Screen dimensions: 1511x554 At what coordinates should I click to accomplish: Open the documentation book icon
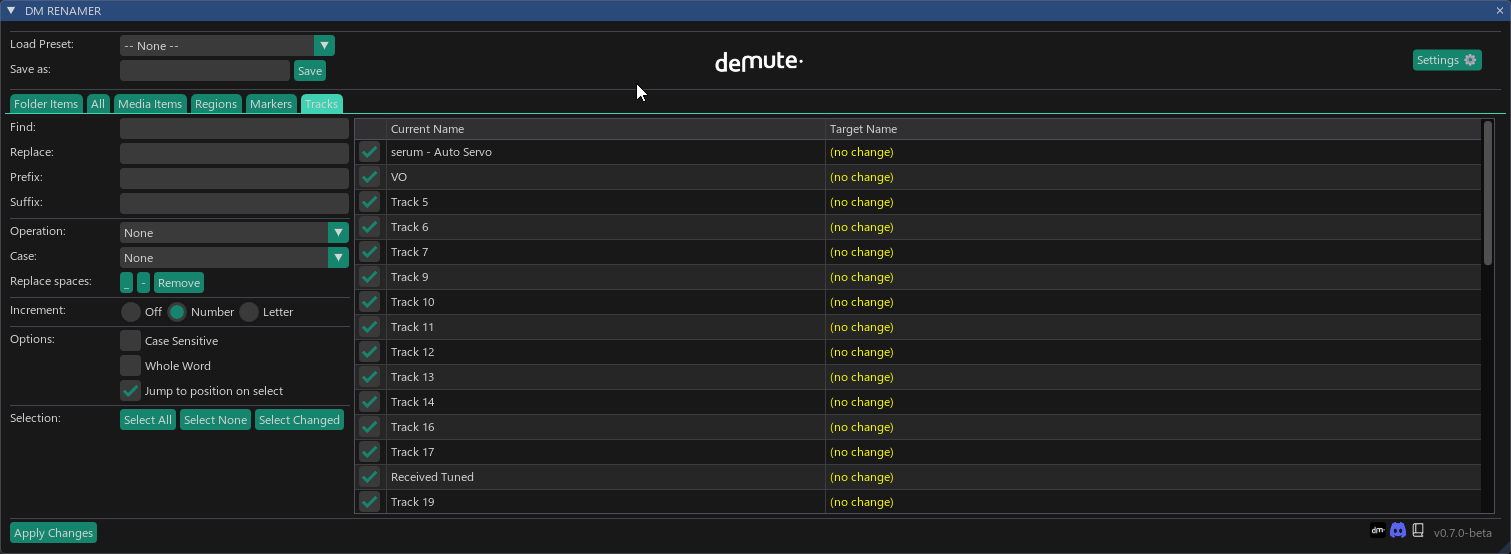1418,531
